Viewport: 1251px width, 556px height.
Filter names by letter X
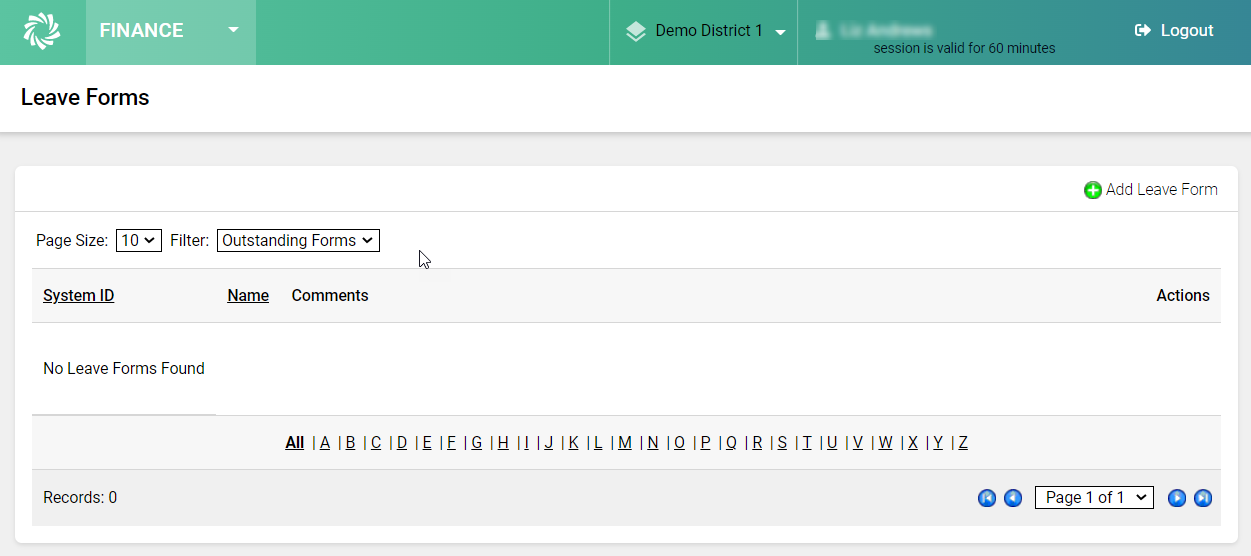(x=913, y=443)
